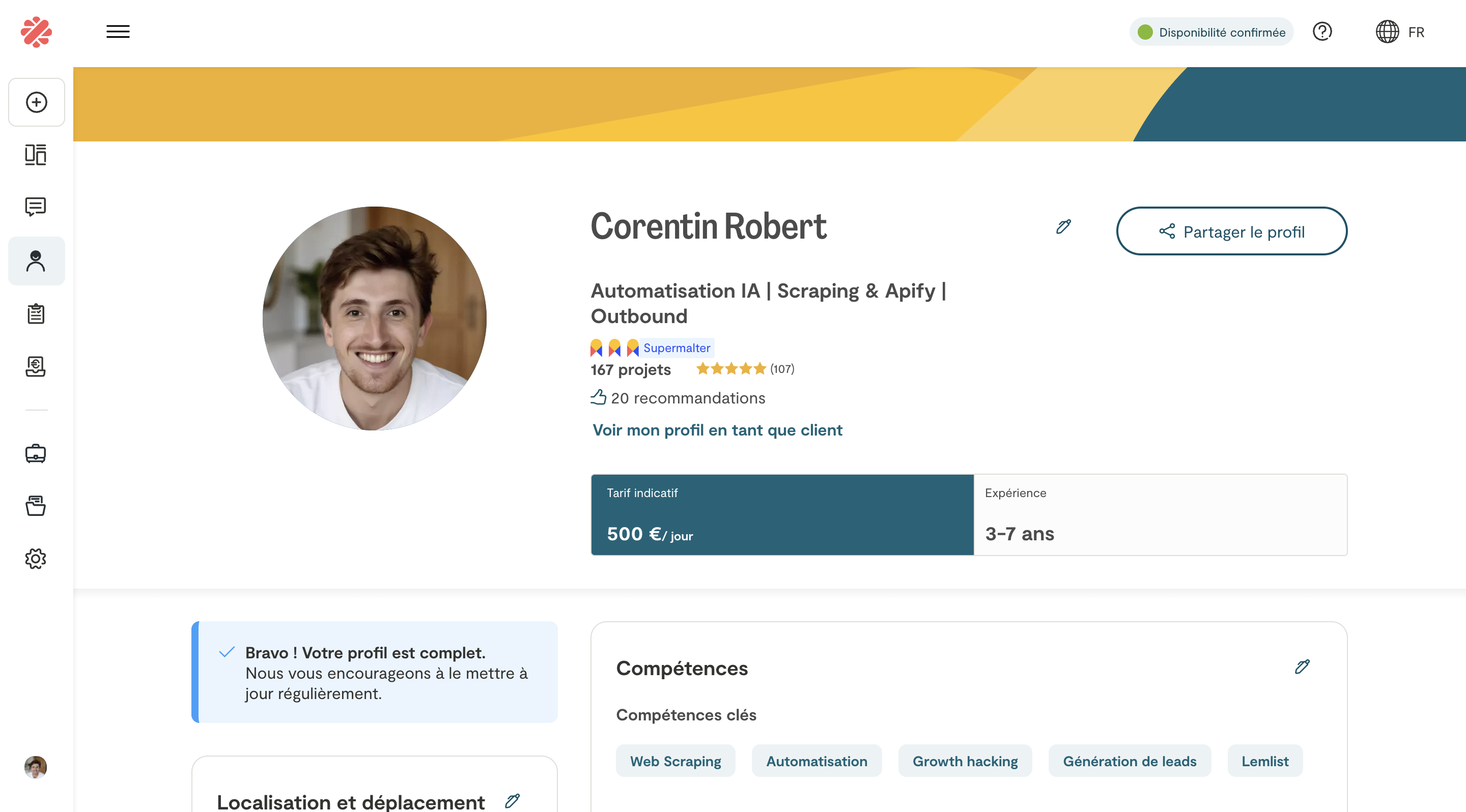Open Voir mon profil en tant que client
This screenshot has width=1466, height=812.
[717, 430]
